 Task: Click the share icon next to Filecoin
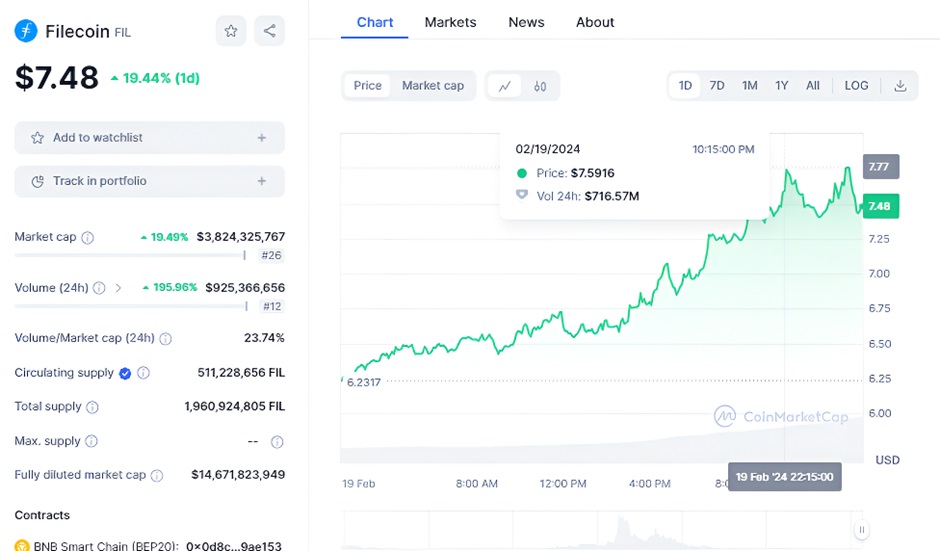click(269, 31)
